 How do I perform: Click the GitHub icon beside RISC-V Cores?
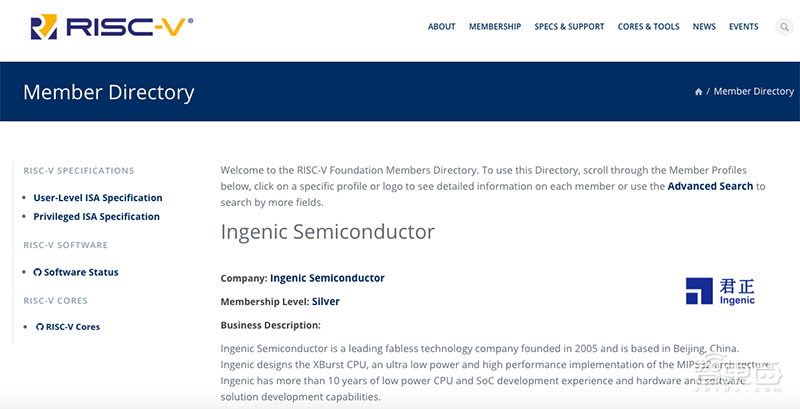[39, 327]
